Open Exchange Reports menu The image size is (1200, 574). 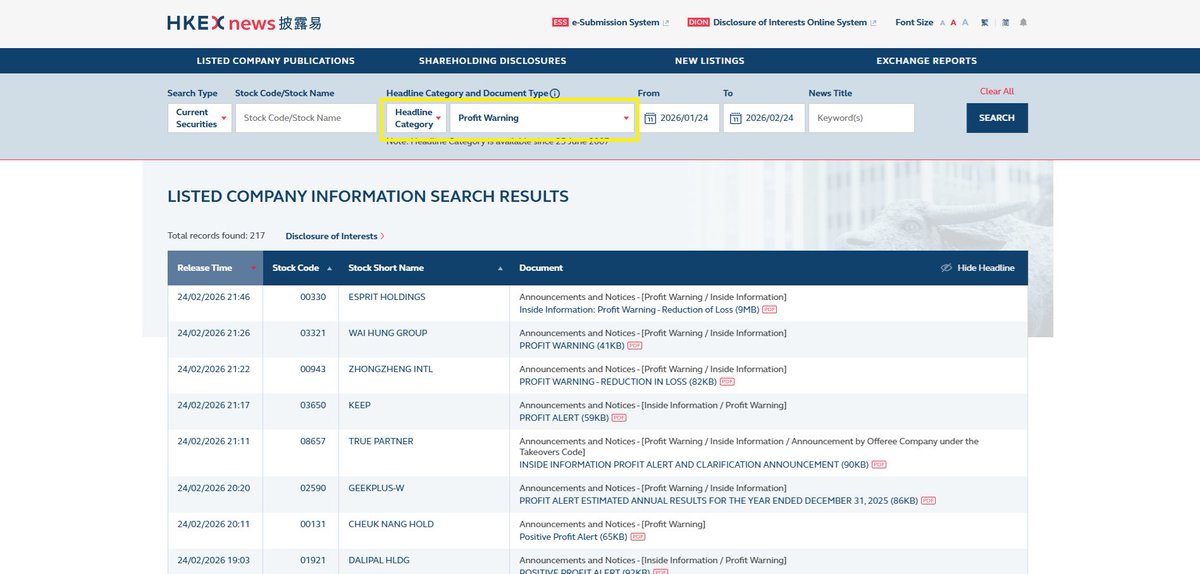pyautogui.click(x=927, y=61)
